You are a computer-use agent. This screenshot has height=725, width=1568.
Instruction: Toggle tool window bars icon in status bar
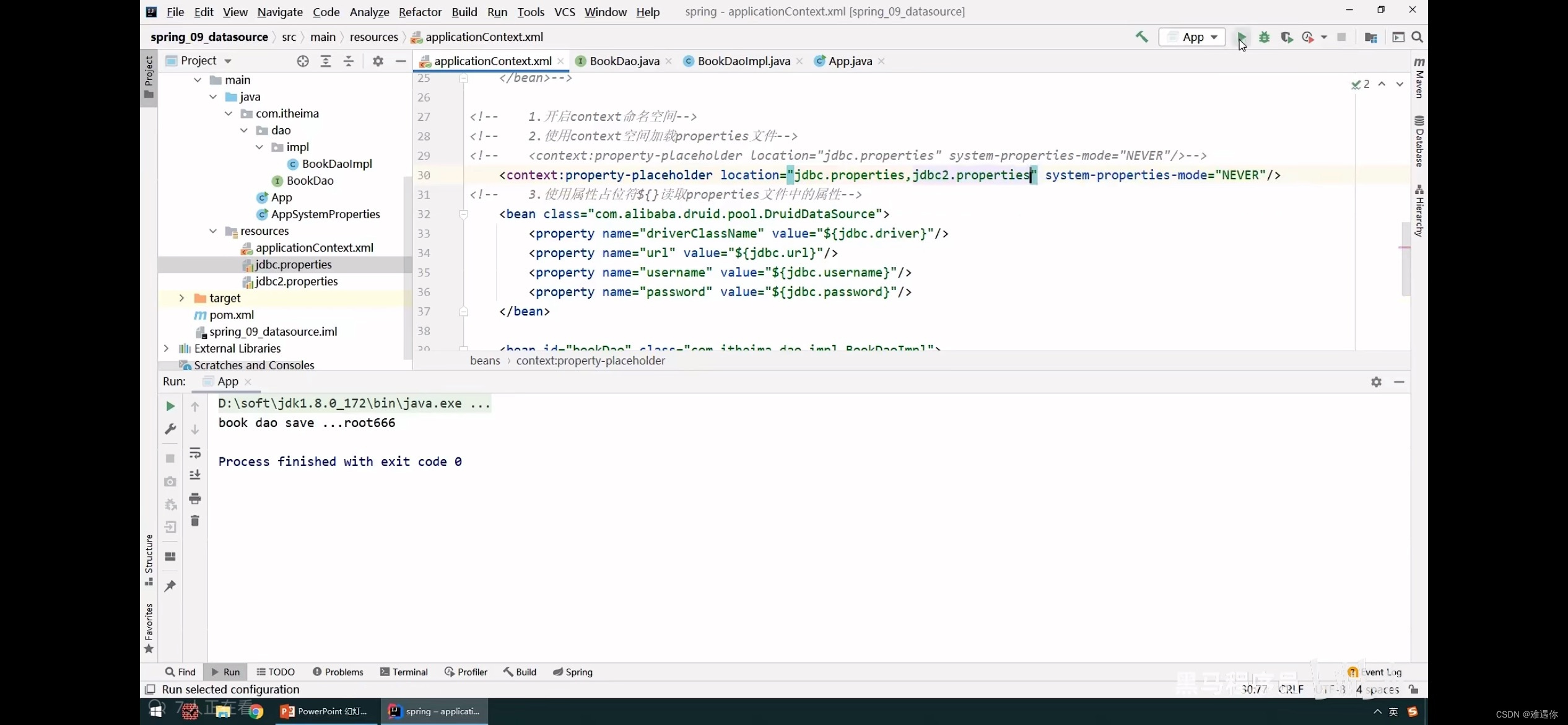pos(150,689)
